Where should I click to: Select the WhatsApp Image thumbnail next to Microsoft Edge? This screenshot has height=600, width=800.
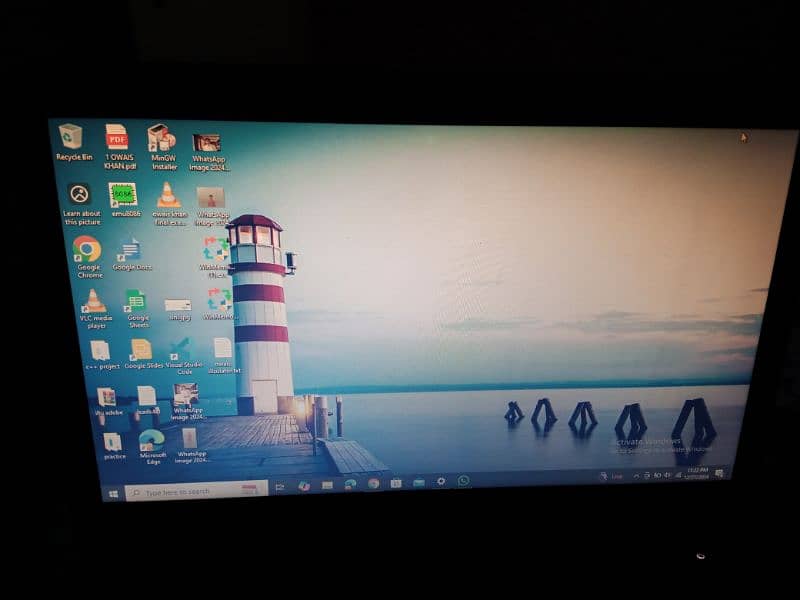coord(191,445)
